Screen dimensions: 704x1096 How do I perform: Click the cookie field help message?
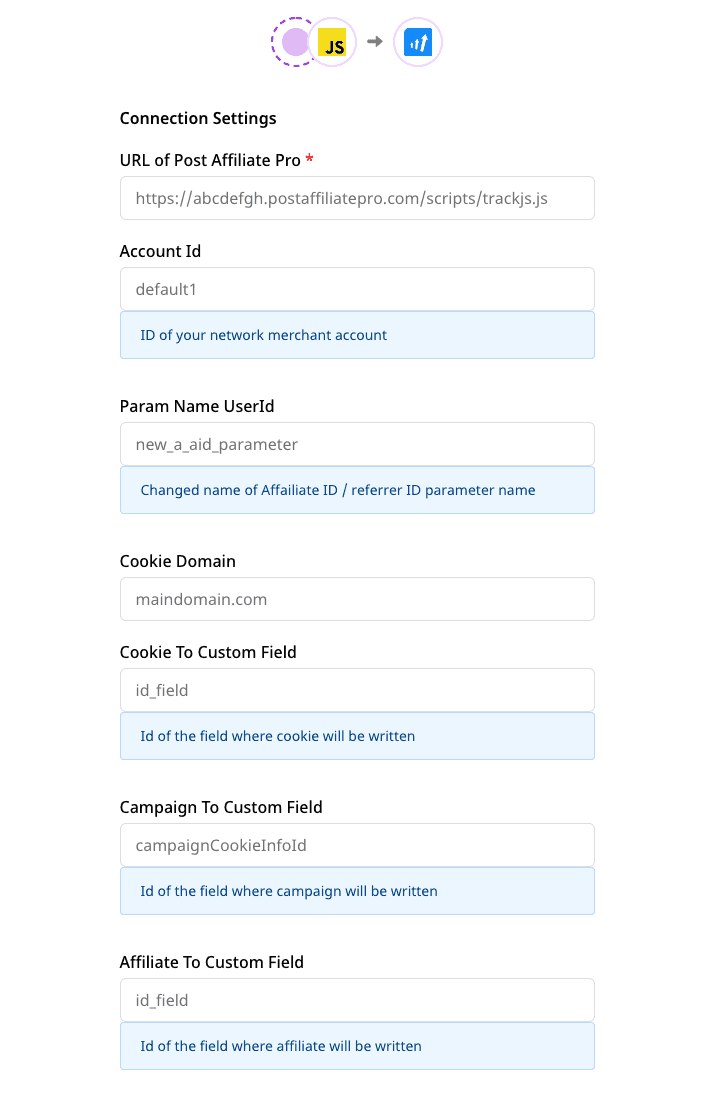pos(357,736)
